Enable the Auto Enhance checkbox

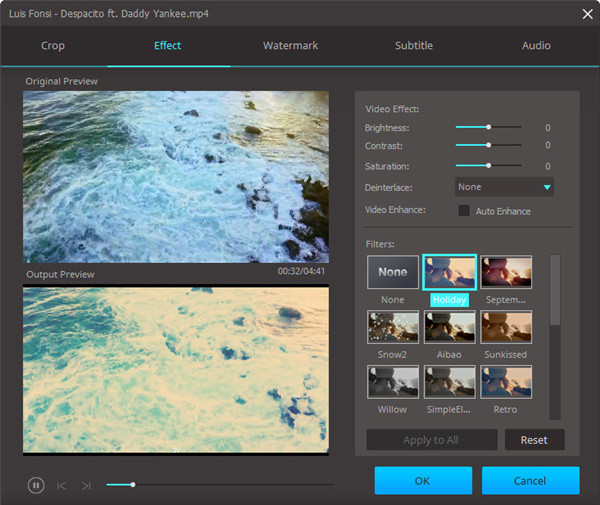pyautogui.click(x=464, y=211)
